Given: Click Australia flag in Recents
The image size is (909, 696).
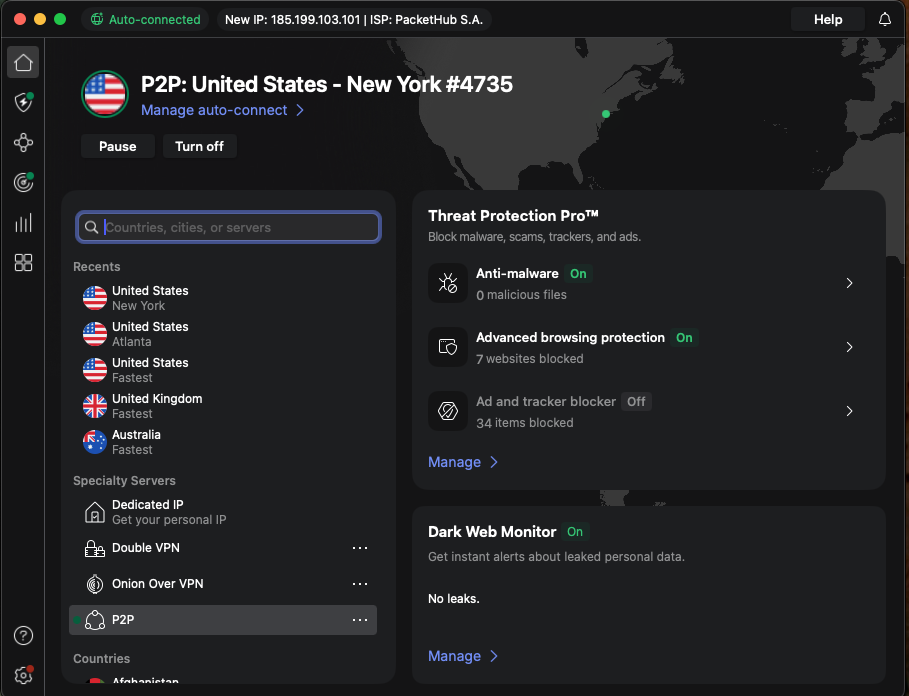Looking at the screenshot, I should tap(94, 442).
